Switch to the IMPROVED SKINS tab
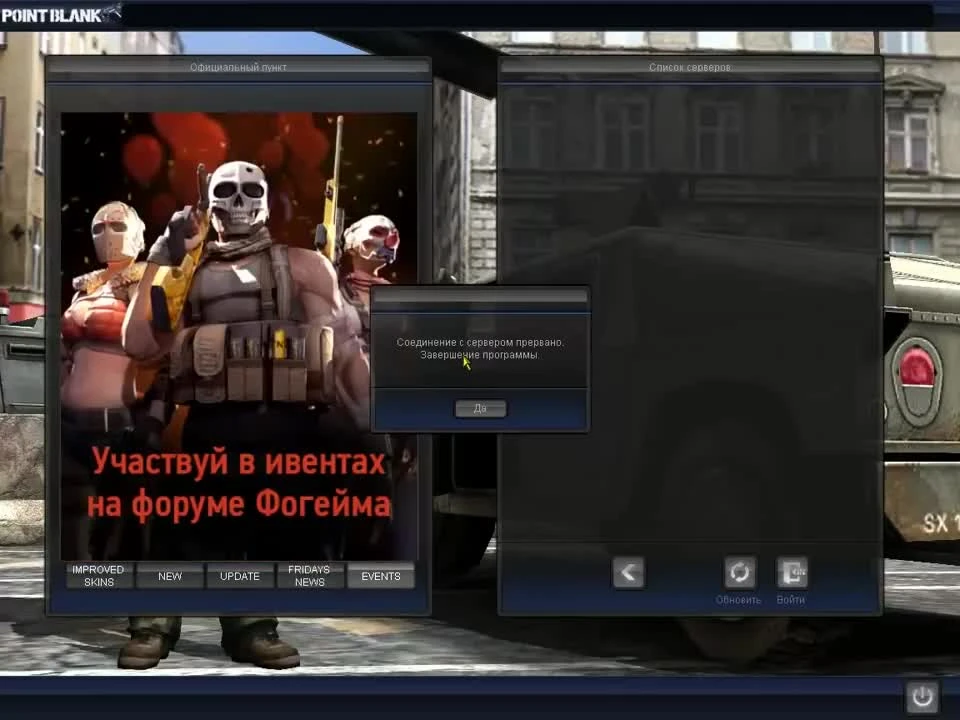This screenshot has width=960, height=720. [97, 576]
